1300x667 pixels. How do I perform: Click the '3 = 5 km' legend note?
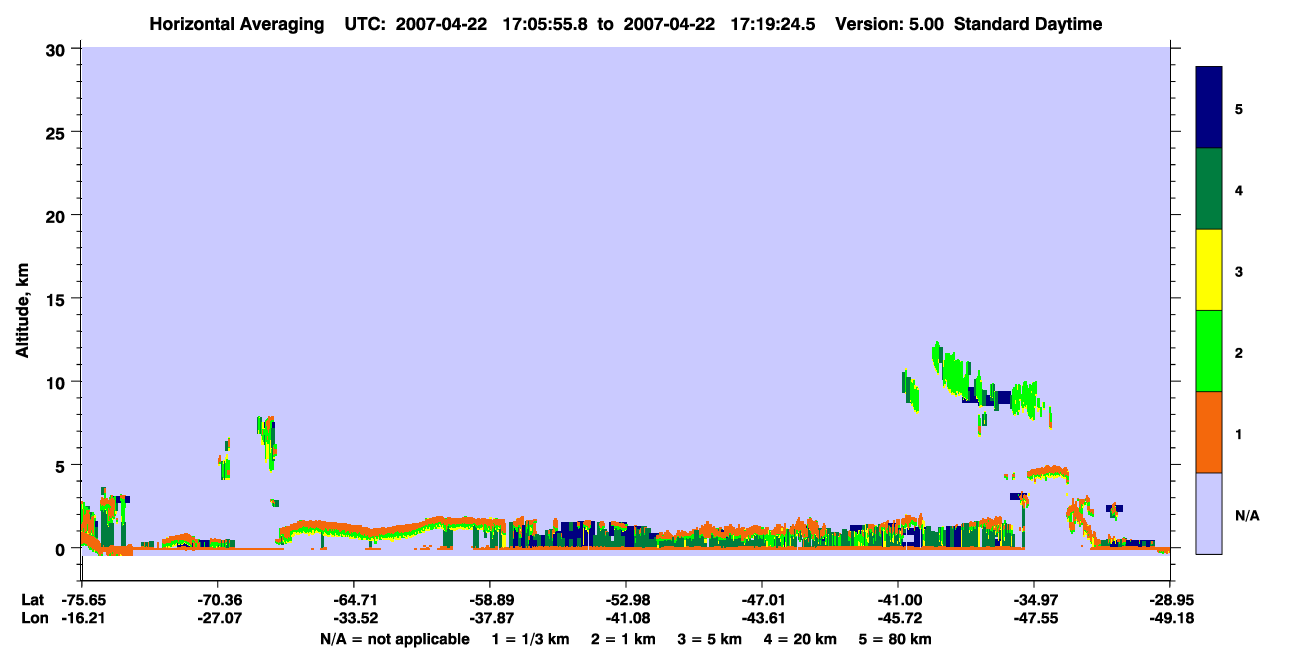pos(710,639)
